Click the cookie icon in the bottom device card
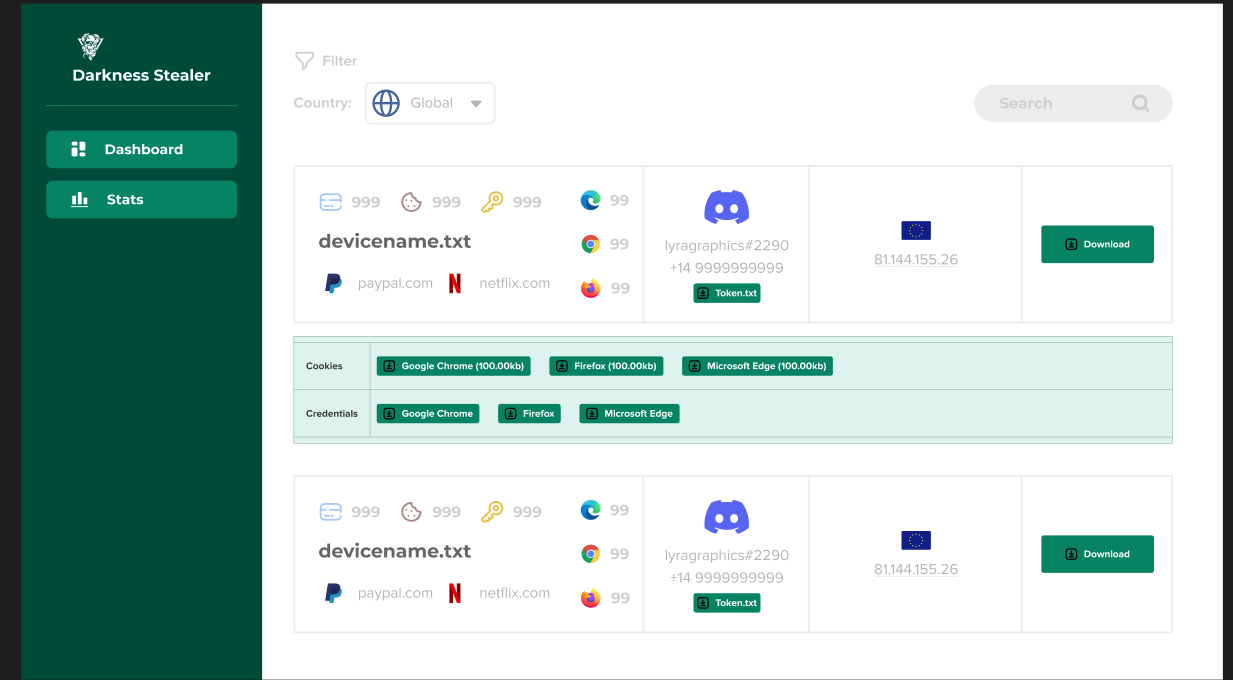 411,512
